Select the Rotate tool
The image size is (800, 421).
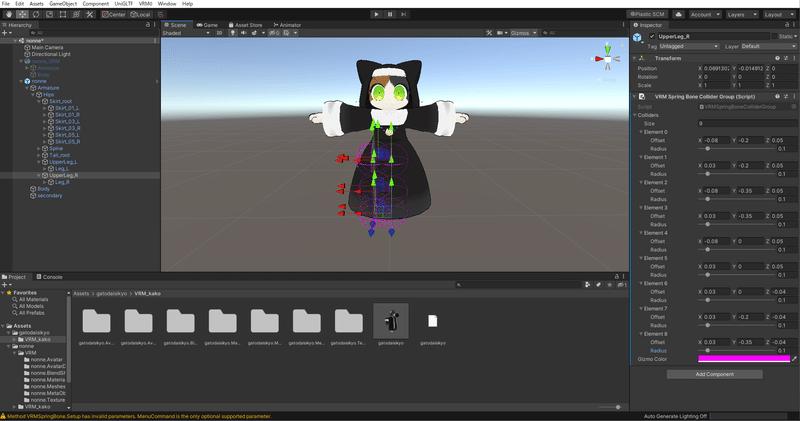coord(36,14)
